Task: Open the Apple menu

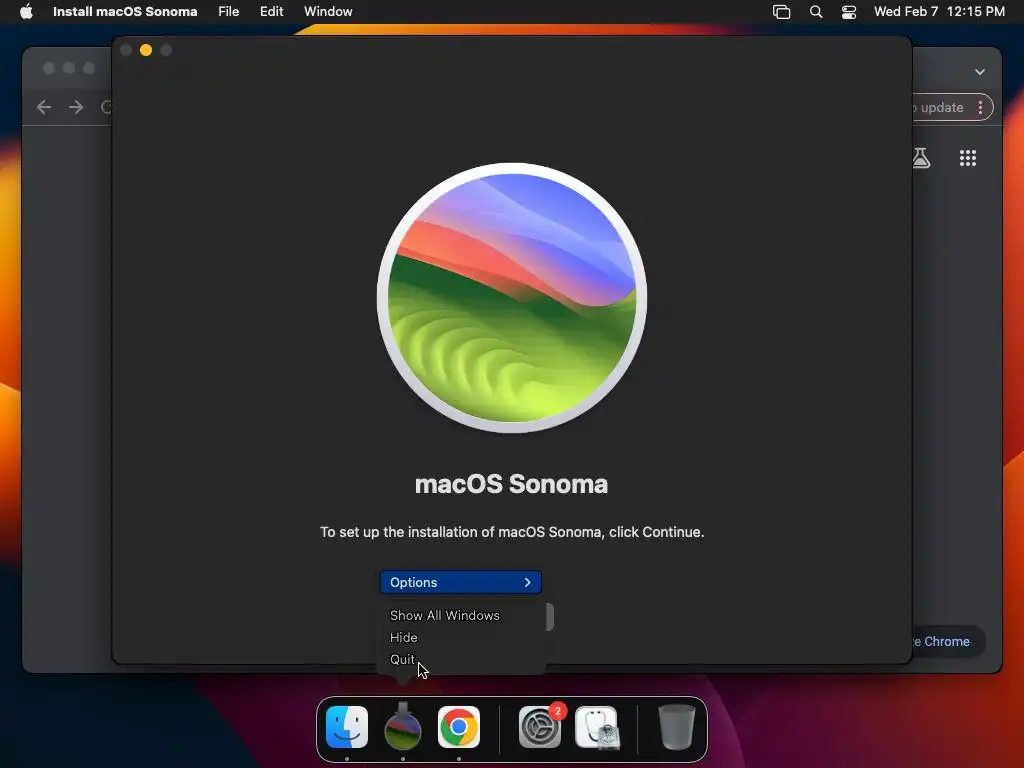Action: (x=26, y=11)
